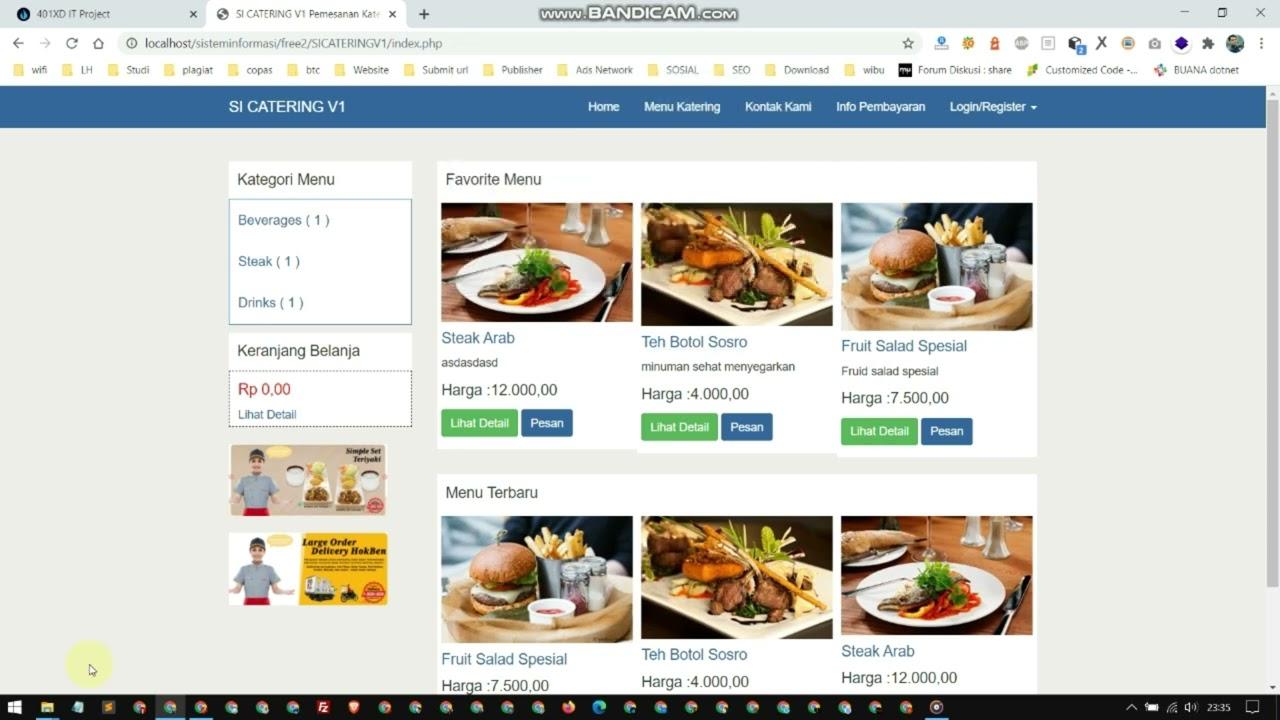This screenshot has width=1280, height=720.
Task: Click the camera screenshot extension icon
Action: (x=1155, y=43)
